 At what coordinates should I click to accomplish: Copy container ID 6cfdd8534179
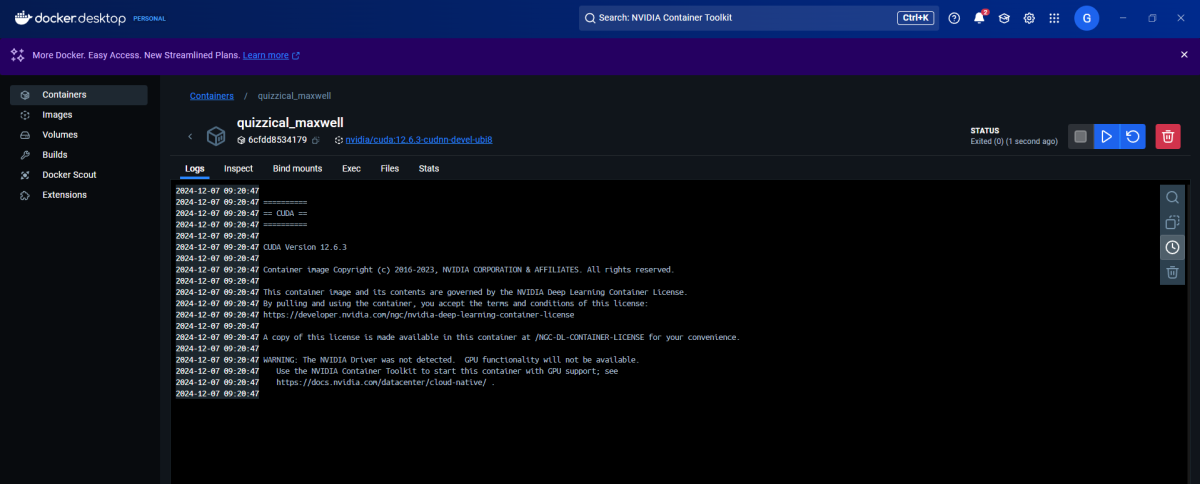315,140
